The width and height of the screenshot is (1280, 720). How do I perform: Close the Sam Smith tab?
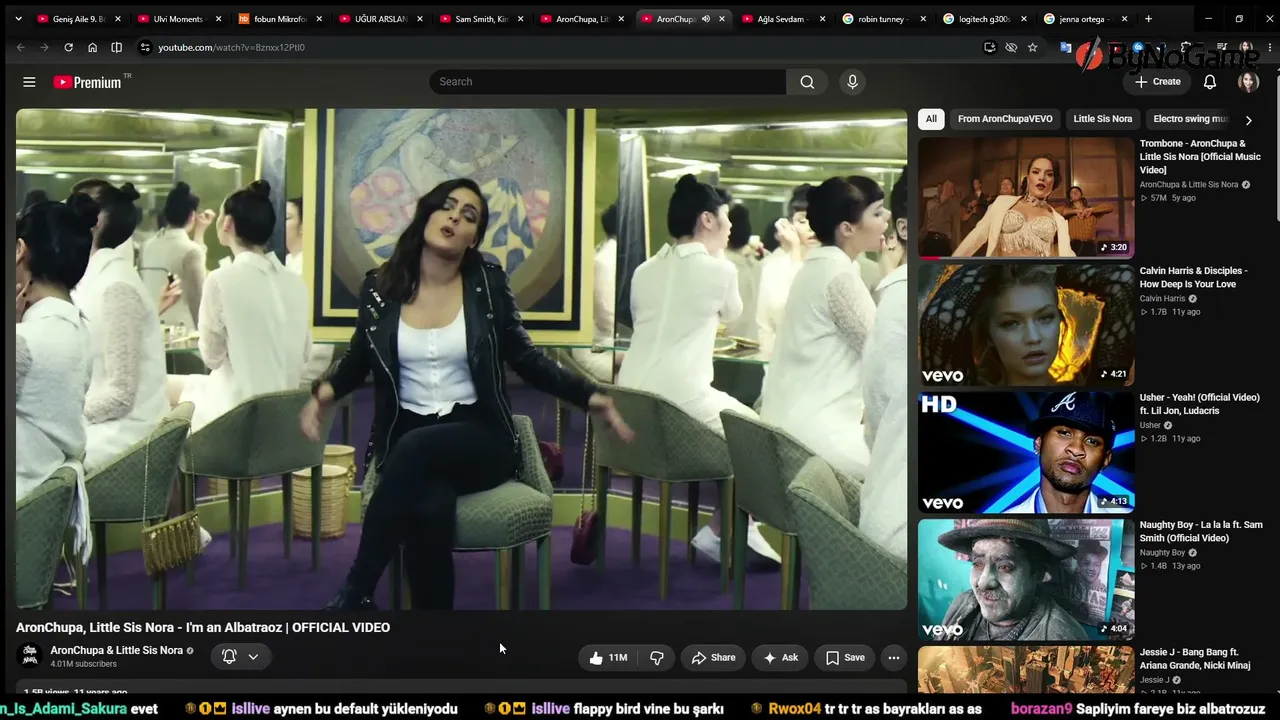tap(520, 19)
